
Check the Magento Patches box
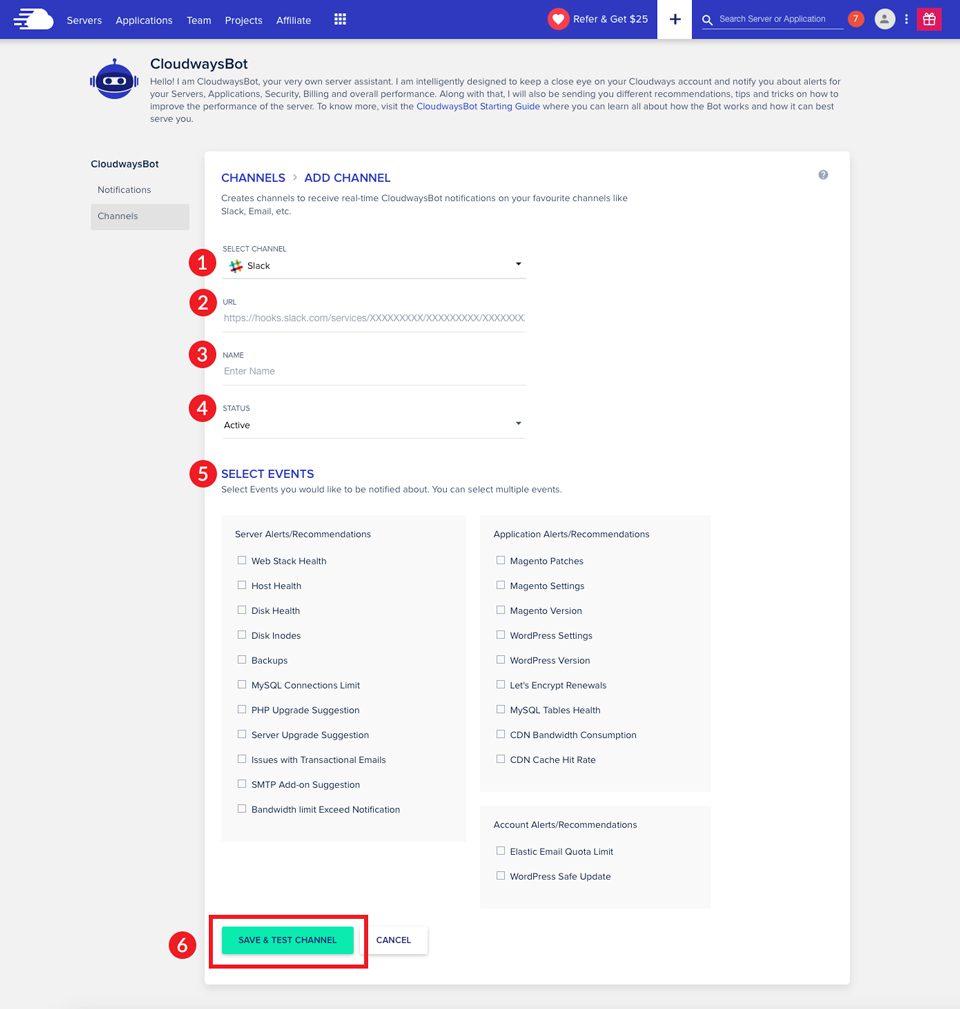click(x=501, y=560)
